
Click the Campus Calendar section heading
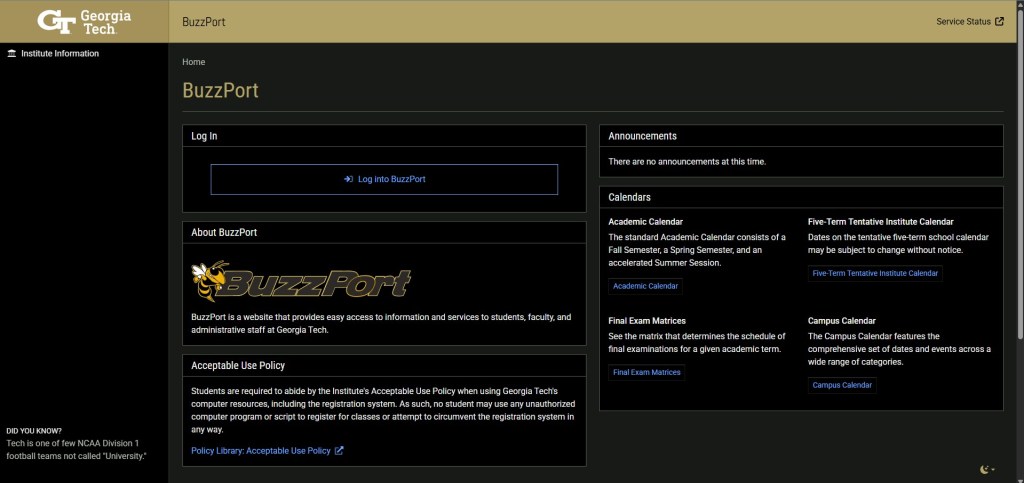click(x=841, y=321)
